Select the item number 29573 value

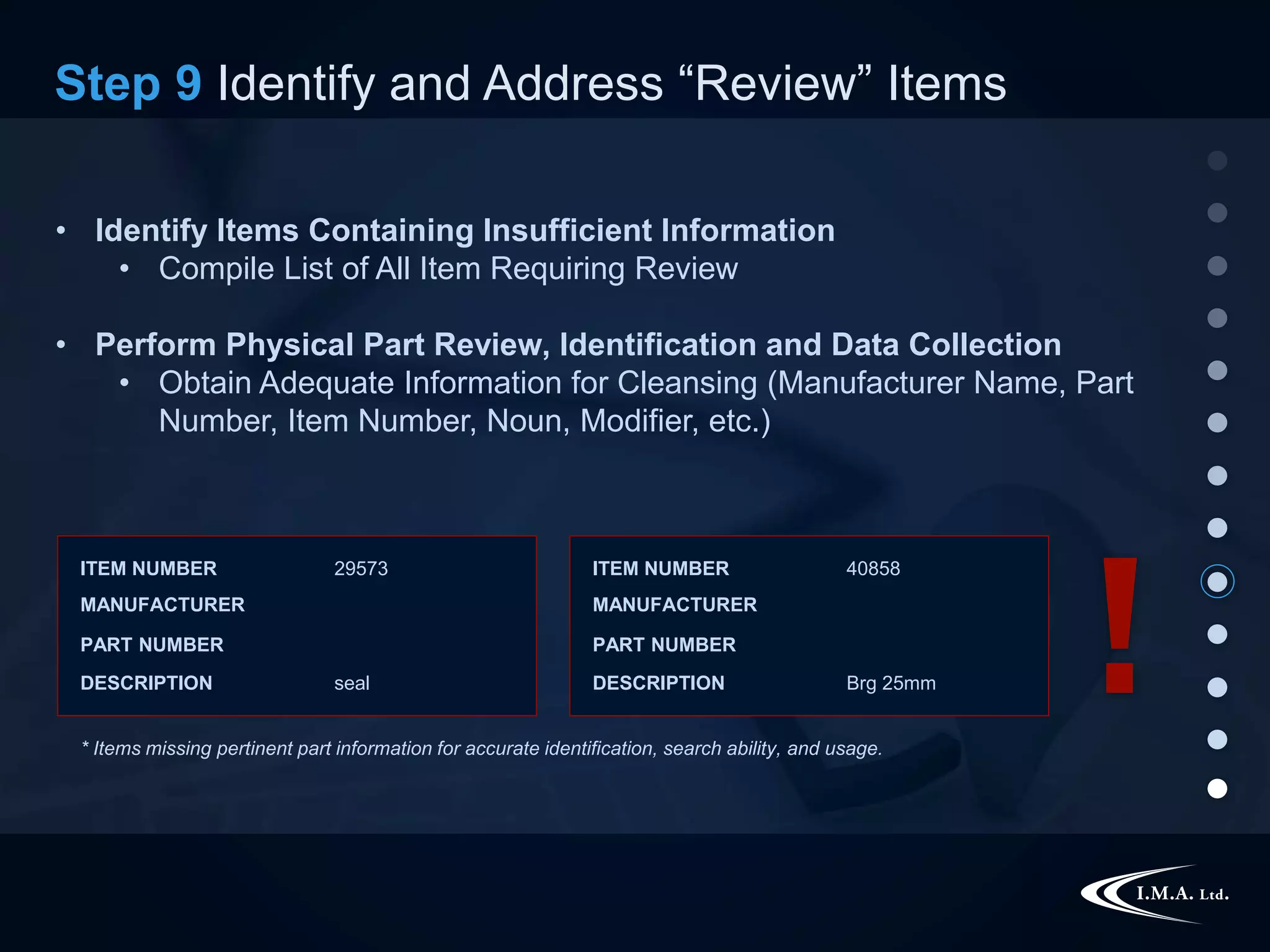361,568
